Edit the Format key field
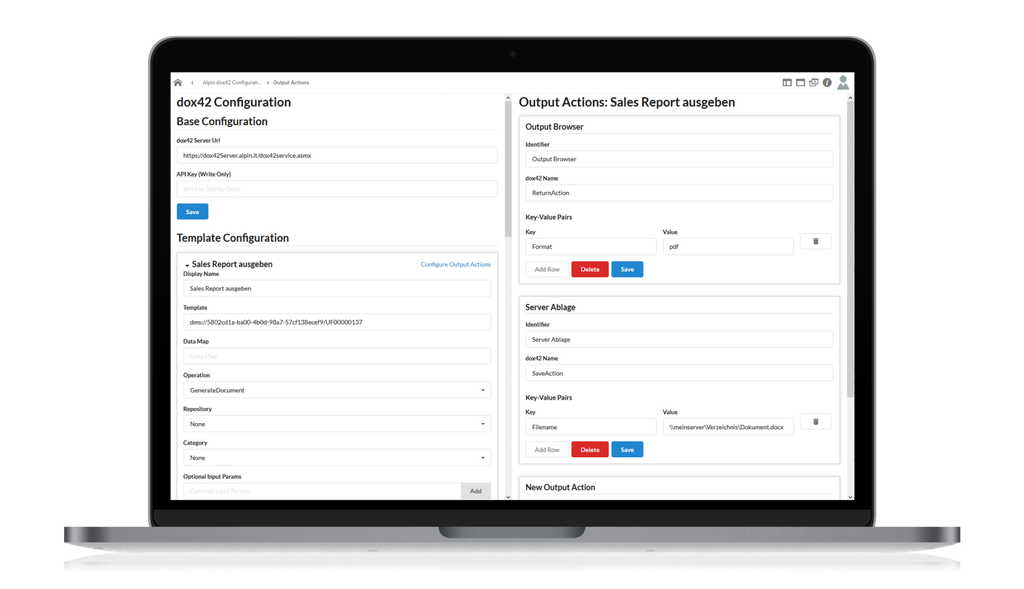 [x=591, y=246]
